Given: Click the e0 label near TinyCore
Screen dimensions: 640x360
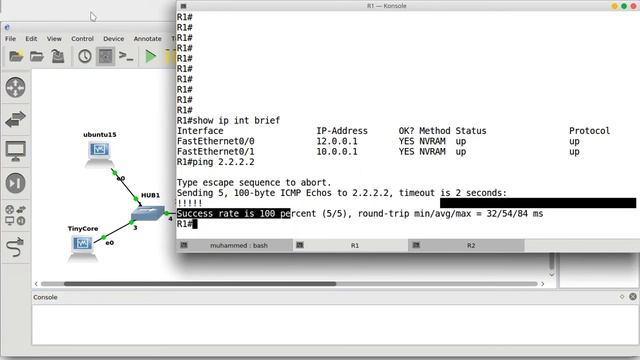Looking at the screenshot, I should 109,243.
